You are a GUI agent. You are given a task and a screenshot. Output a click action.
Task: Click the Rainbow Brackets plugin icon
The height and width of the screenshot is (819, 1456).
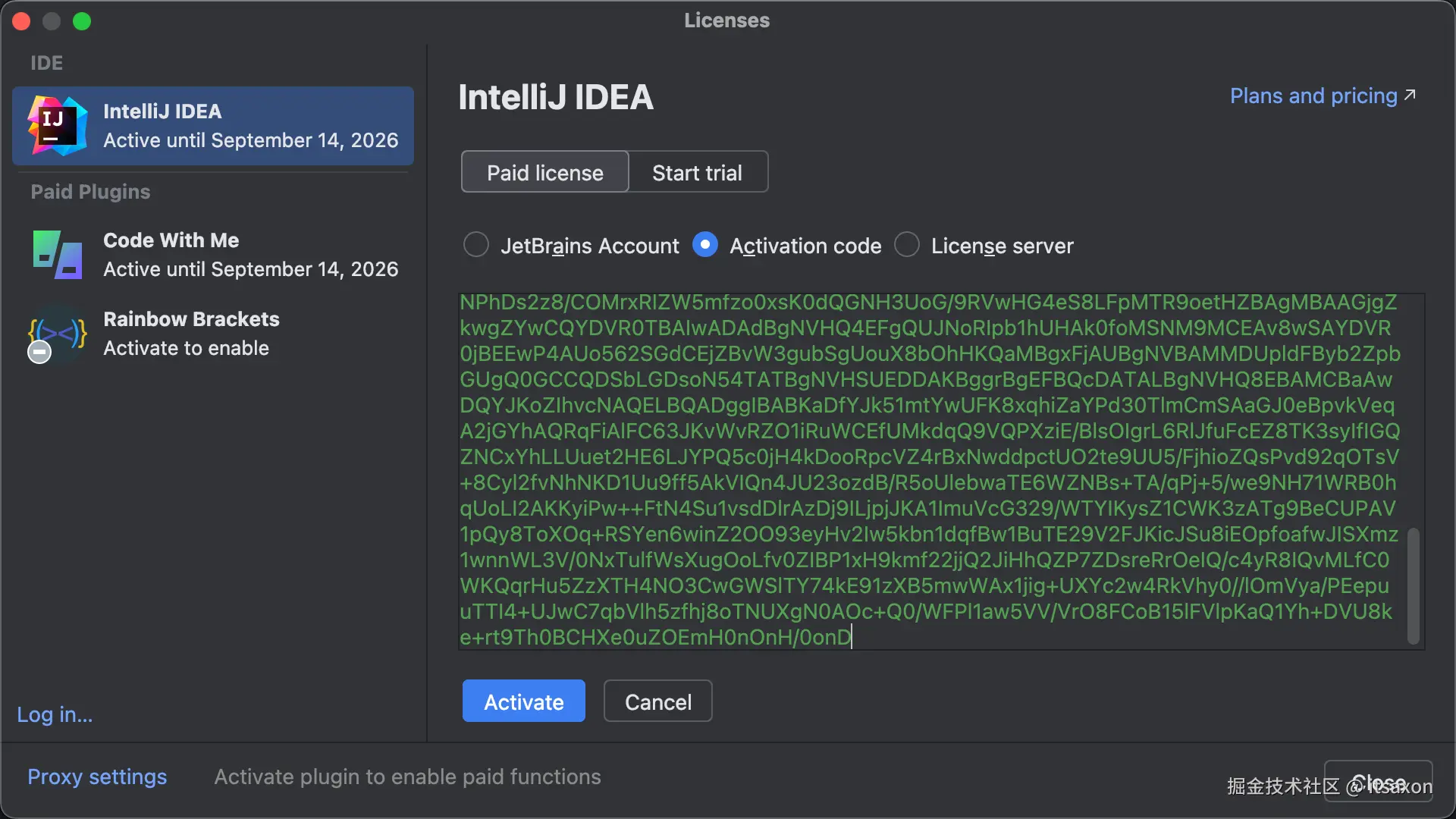coord(58,332)
